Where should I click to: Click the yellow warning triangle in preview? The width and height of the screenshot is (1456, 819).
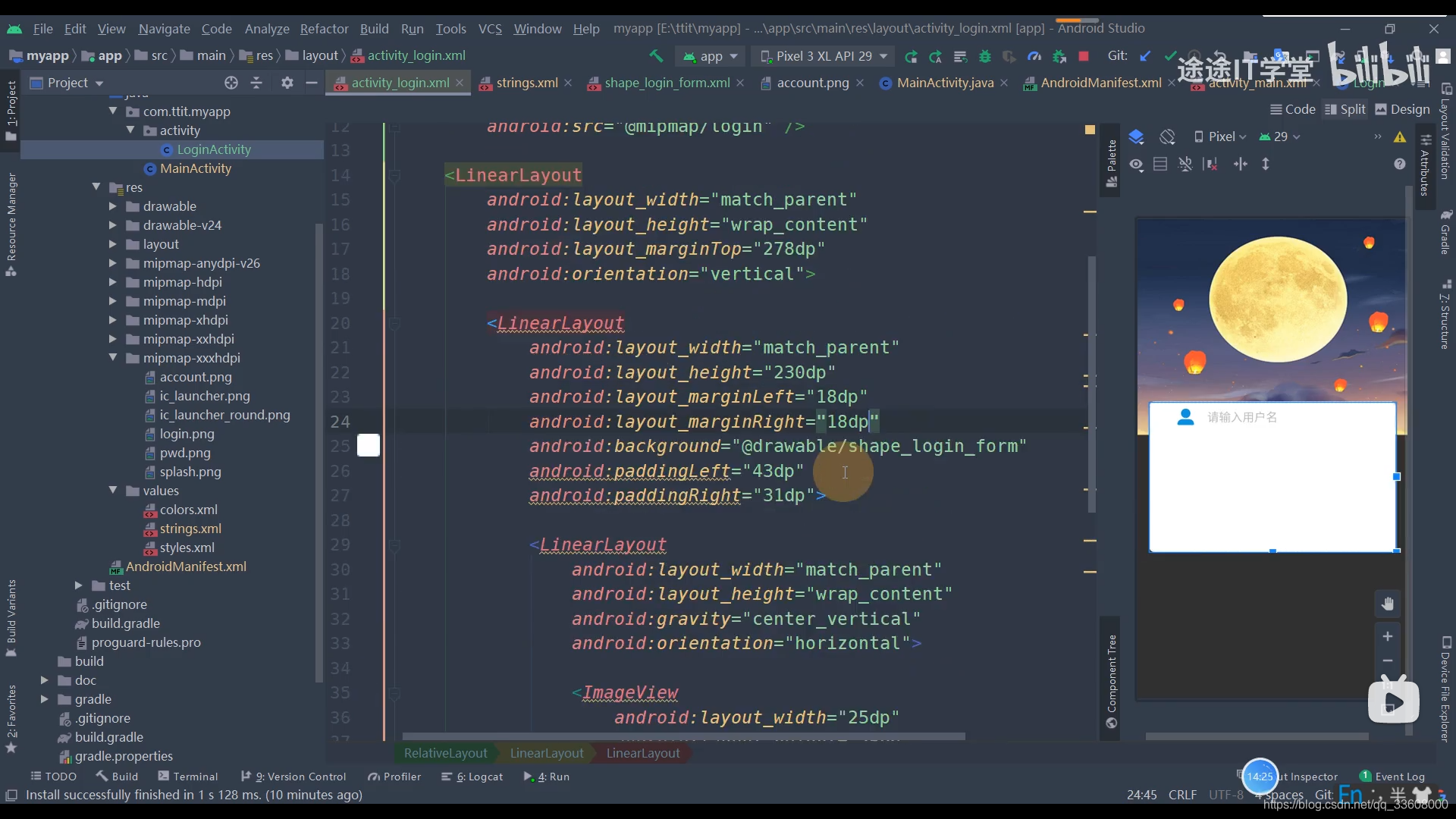pos(1400,137)
